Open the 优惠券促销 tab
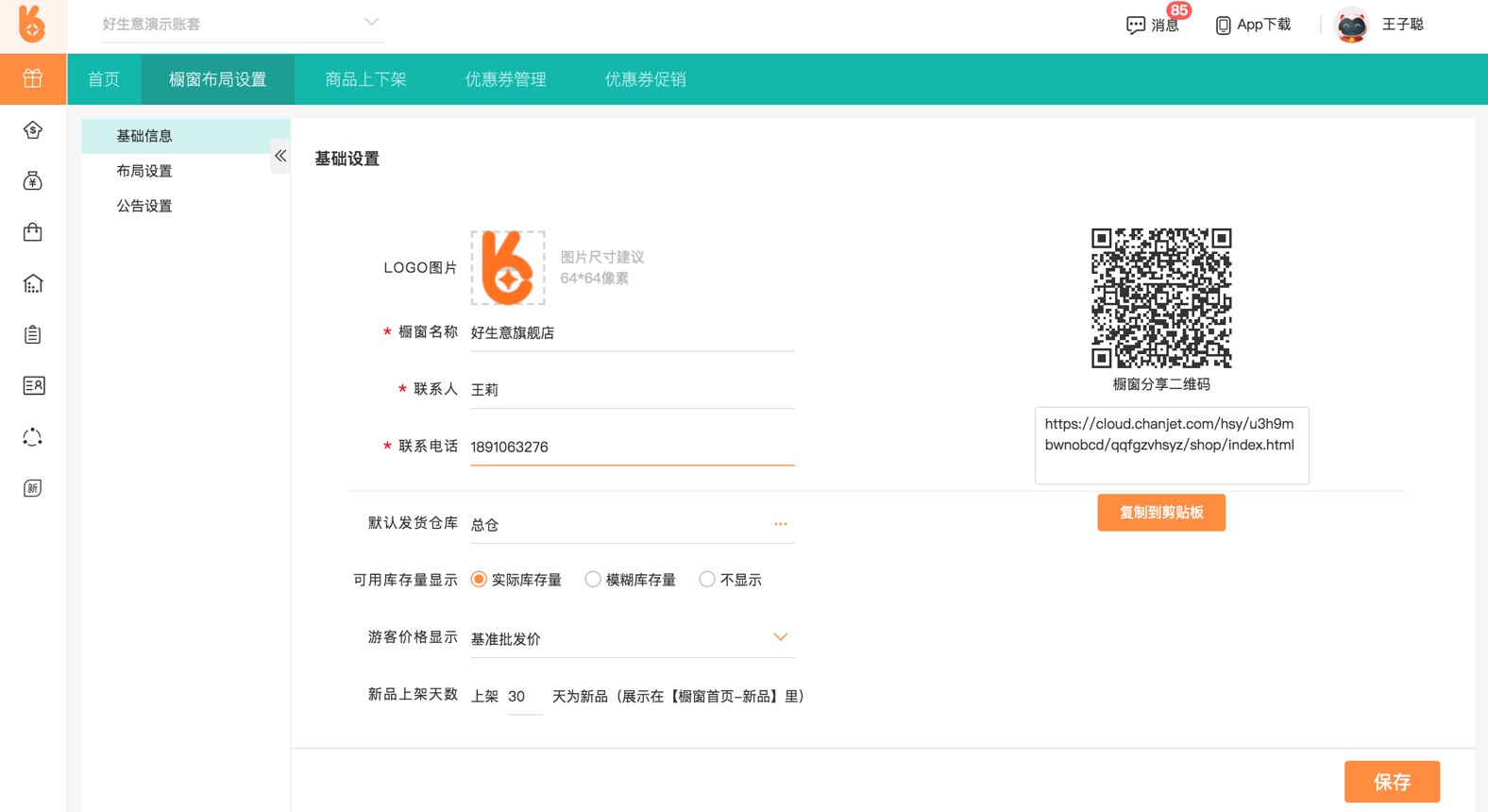The width and height of the screenshot is (1488, 812). click(645, 79)
